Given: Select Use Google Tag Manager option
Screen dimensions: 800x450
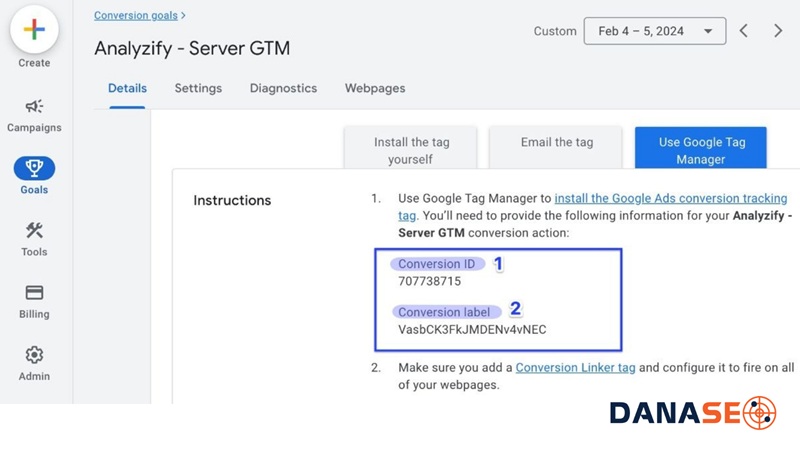Looking at the screenshot, I should (x=701, y=148).
